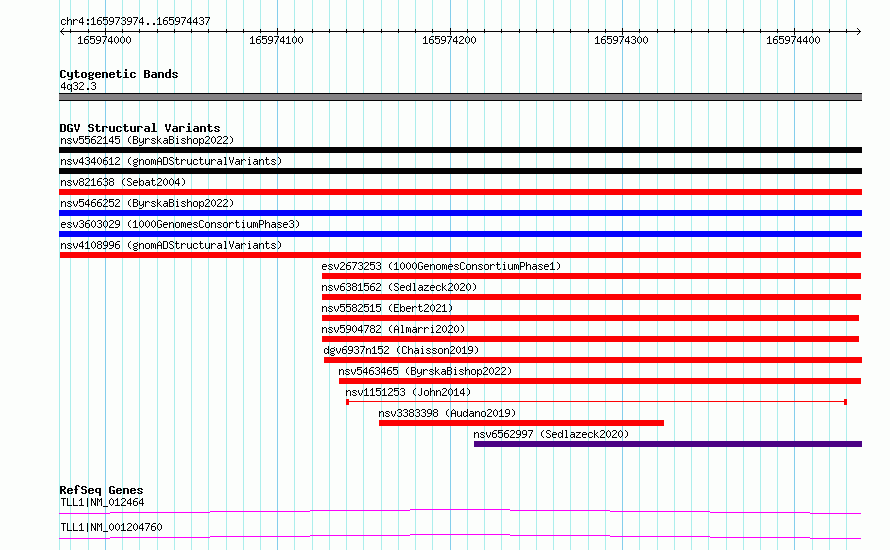Open the nsv6381562 (Sedlazeck2020) label
Screen dimensions: 890x550
click(399, 287)
